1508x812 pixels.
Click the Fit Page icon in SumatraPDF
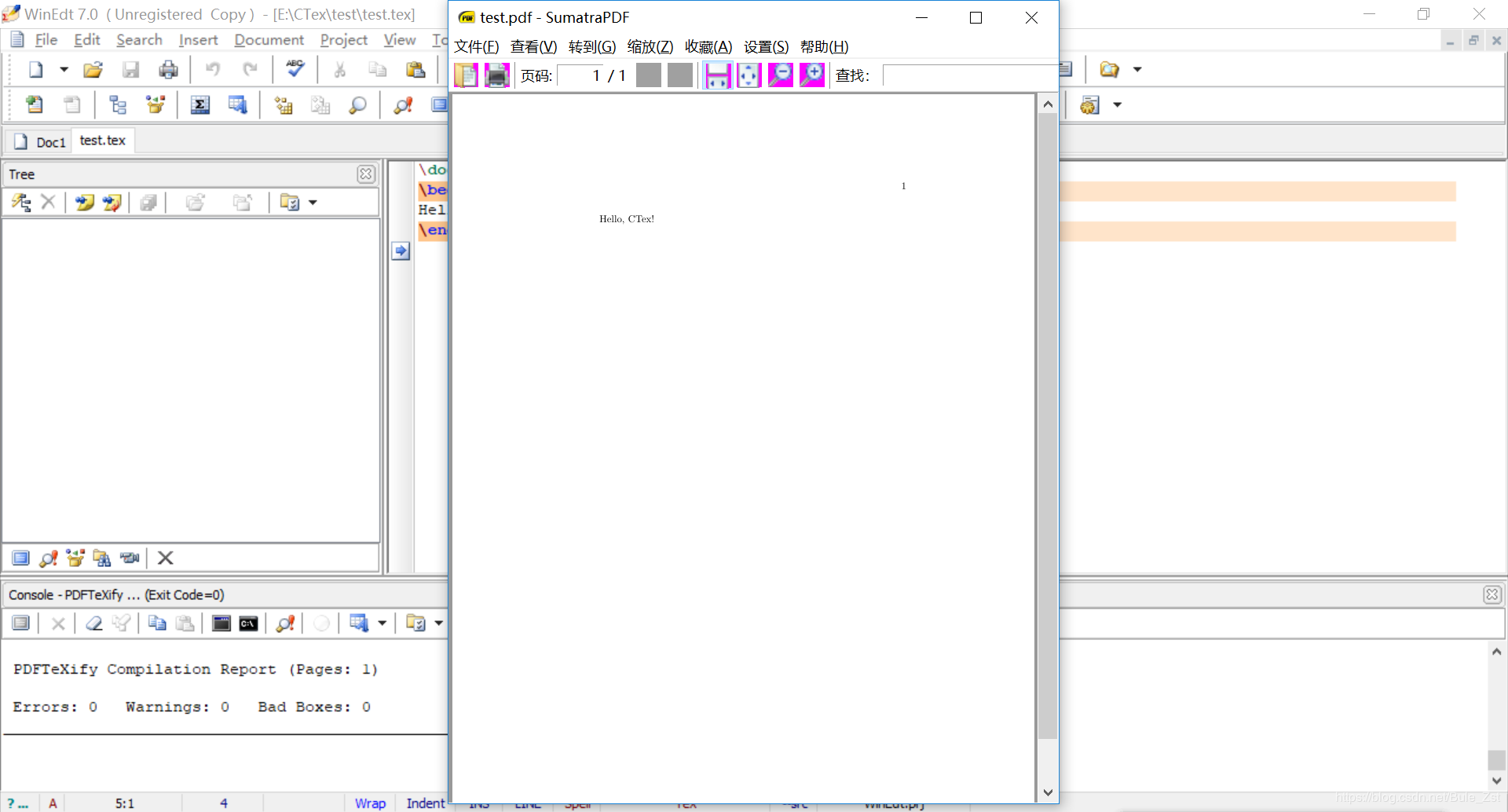[x=749, y=75]
